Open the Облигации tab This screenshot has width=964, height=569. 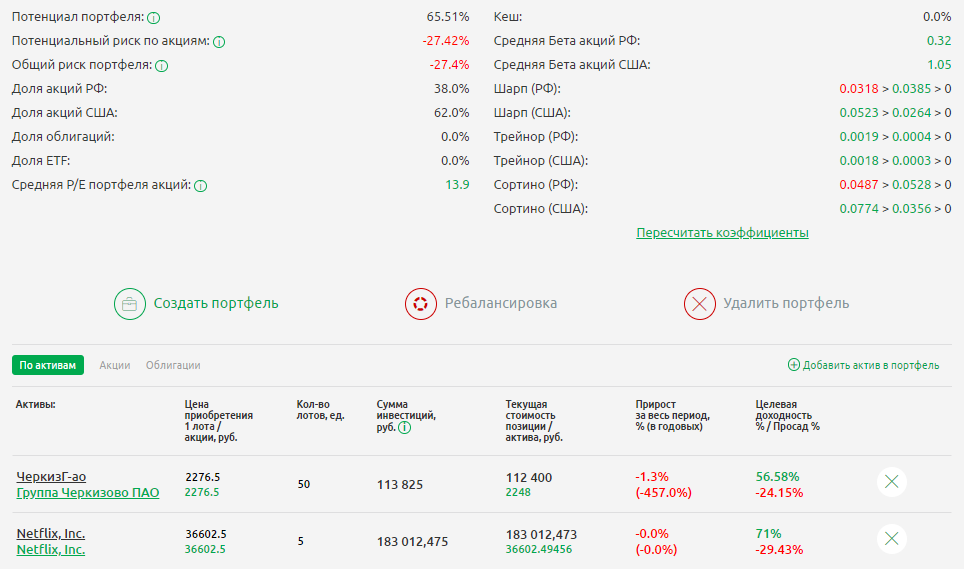coord(173,366)
